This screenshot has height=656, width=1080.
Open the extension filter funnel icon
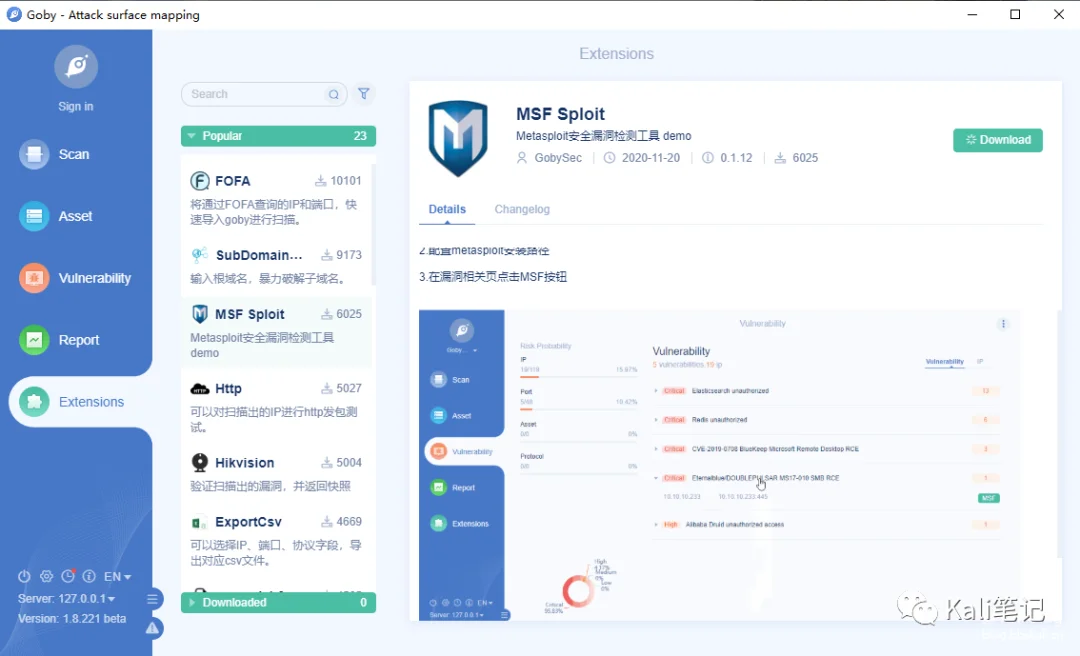(x=364, y=94)
